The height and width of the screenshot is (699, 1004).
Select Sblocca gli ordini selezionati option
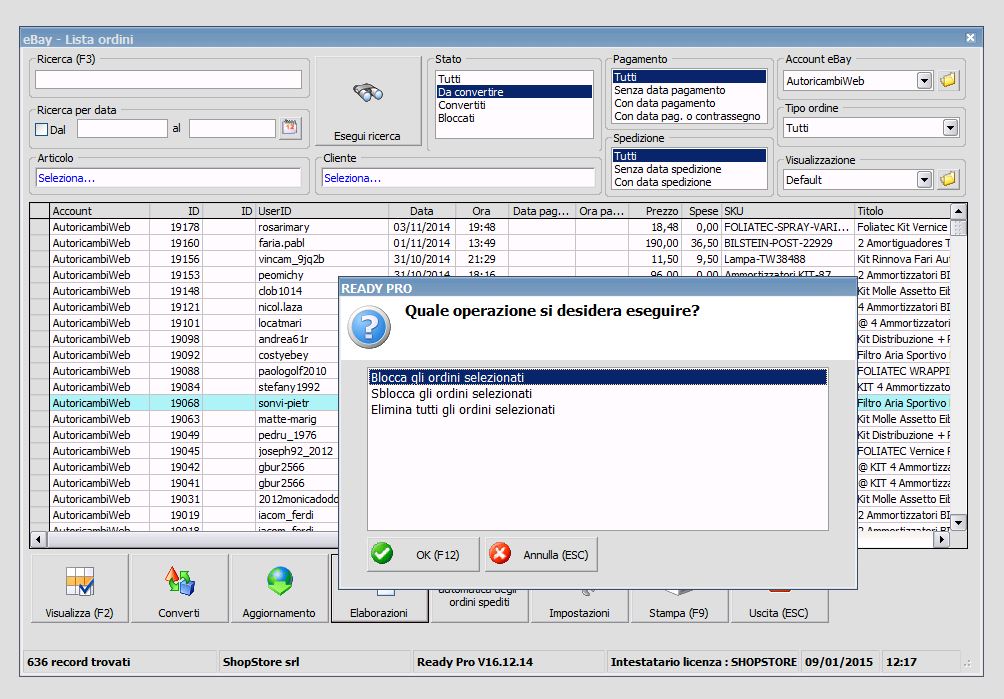[451, 394]
